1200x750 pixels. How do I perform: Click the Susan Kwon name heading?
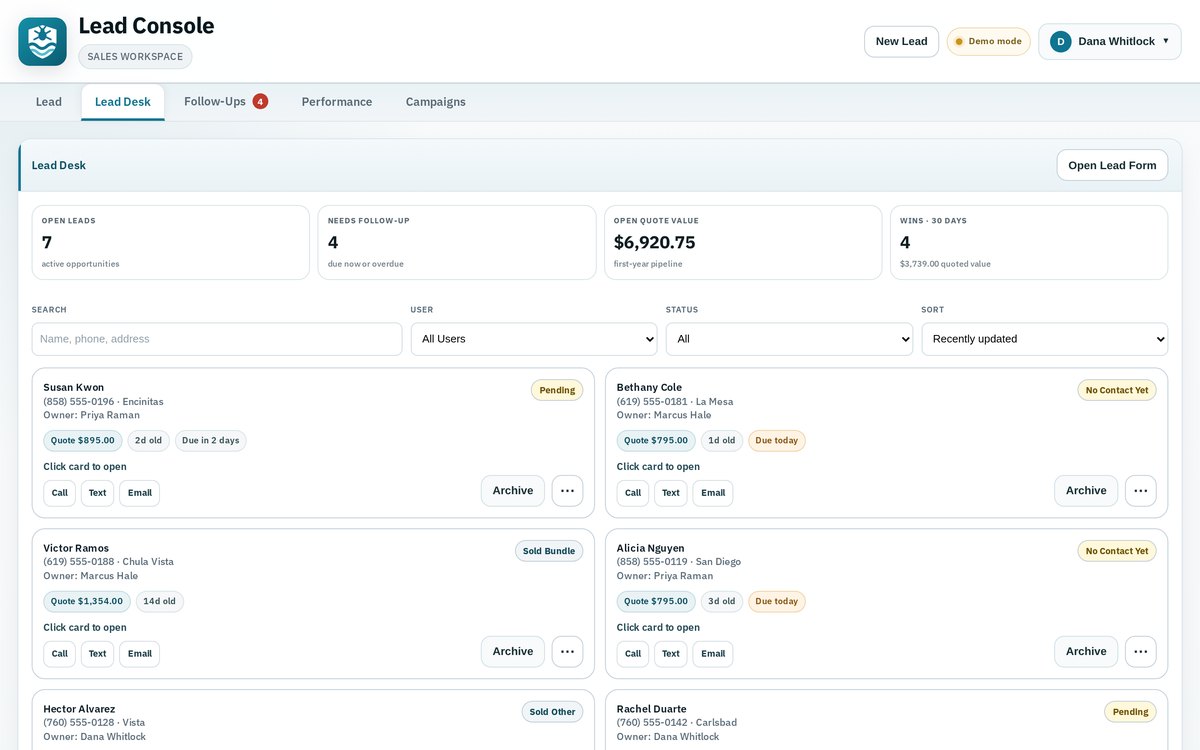73,388
